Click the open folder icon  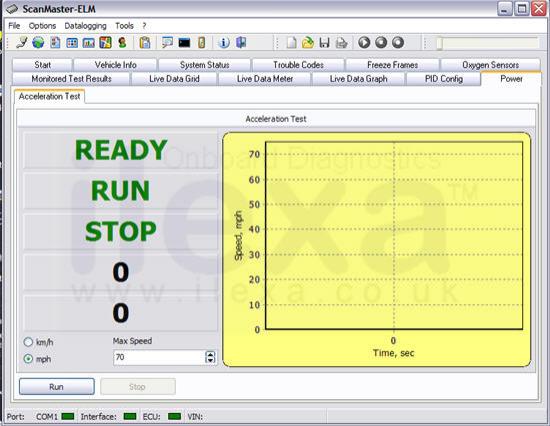coord(308,43)
